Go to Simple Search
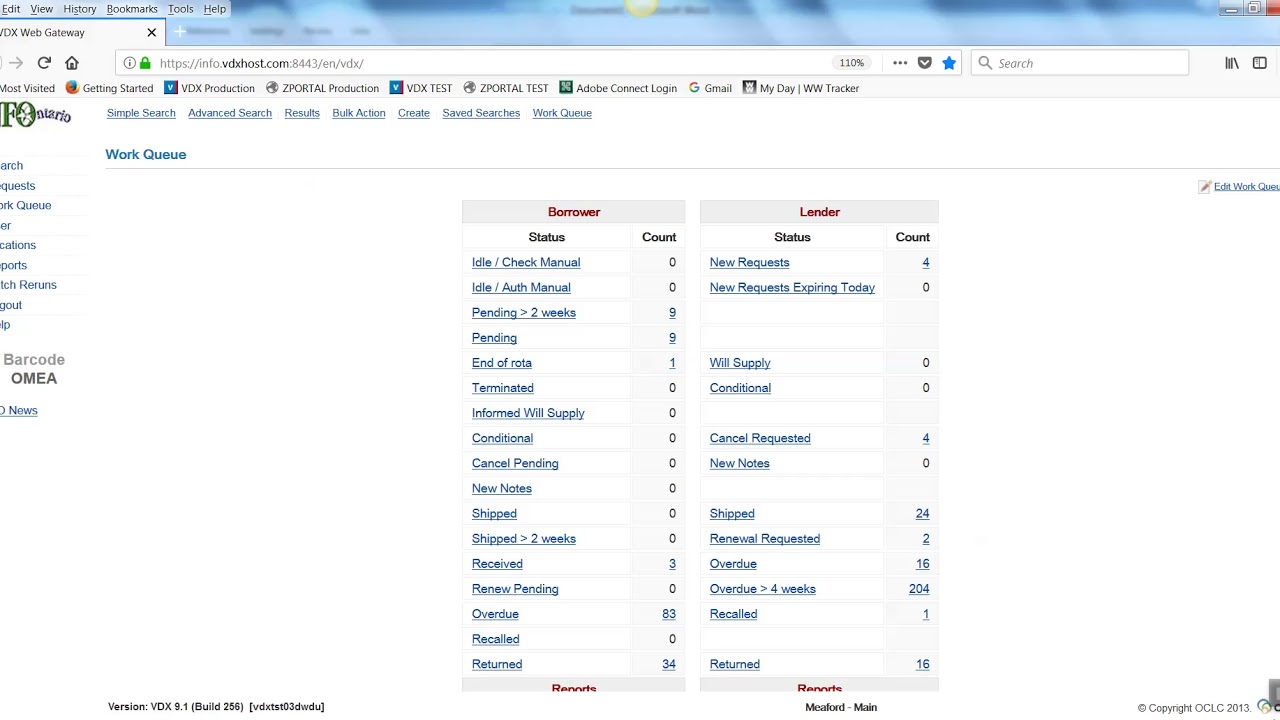This screenshot has height=720, width=1280. click(141, 113)
